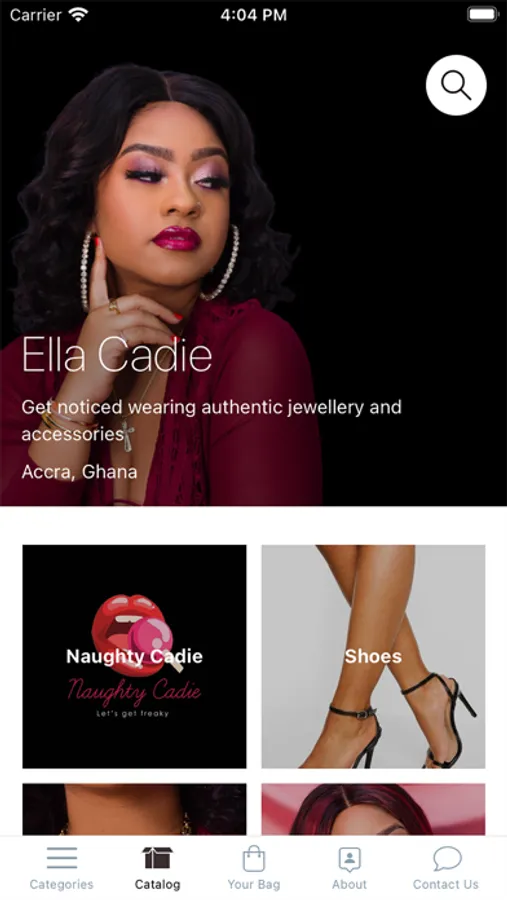Switch to the Catalog tab label
The image size is (507, 900).
(x=157, y=885)
